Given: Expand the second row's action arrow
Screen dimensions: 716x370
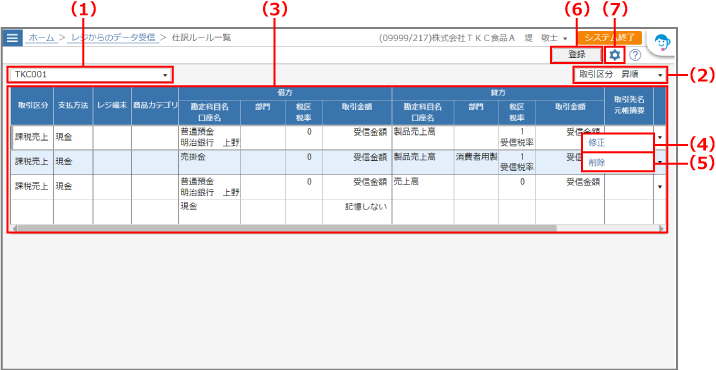Looking at the screenshot, I should tap(659, 162).
